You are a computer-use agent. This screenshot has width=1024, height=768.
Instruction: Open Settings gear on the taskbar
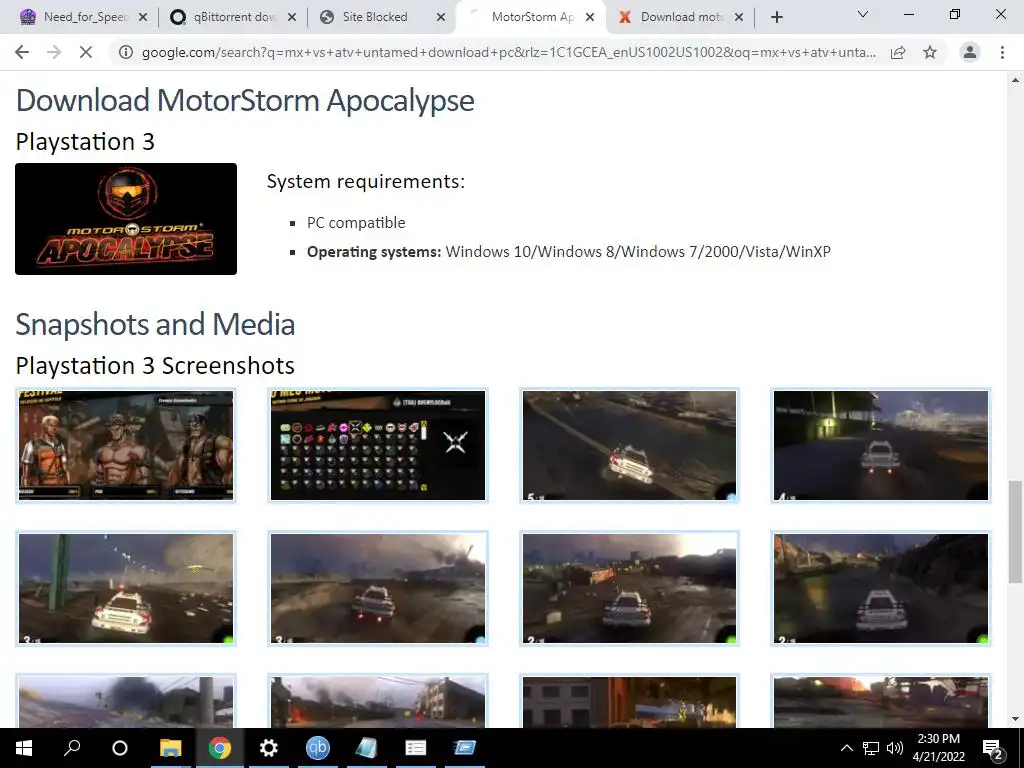[268, 748]
